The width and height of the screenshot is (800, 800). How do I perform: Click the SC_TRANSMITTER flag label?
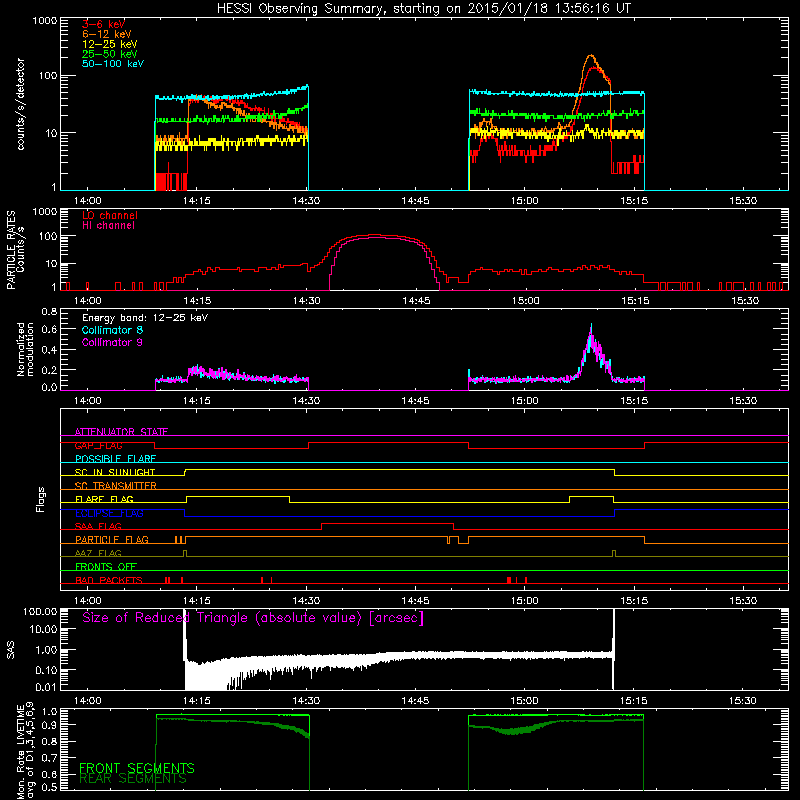pyautogui.click(x=116, y=486)
